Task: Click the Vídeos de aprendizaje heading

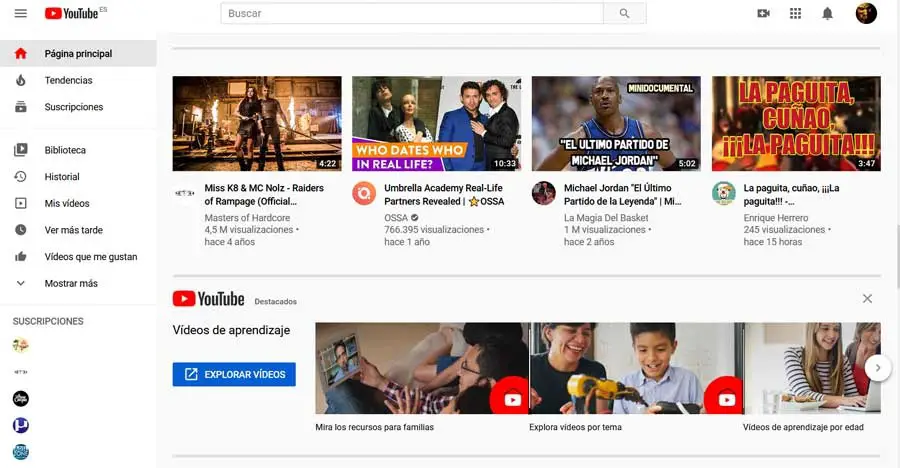Action: click(x=231, y=330)
